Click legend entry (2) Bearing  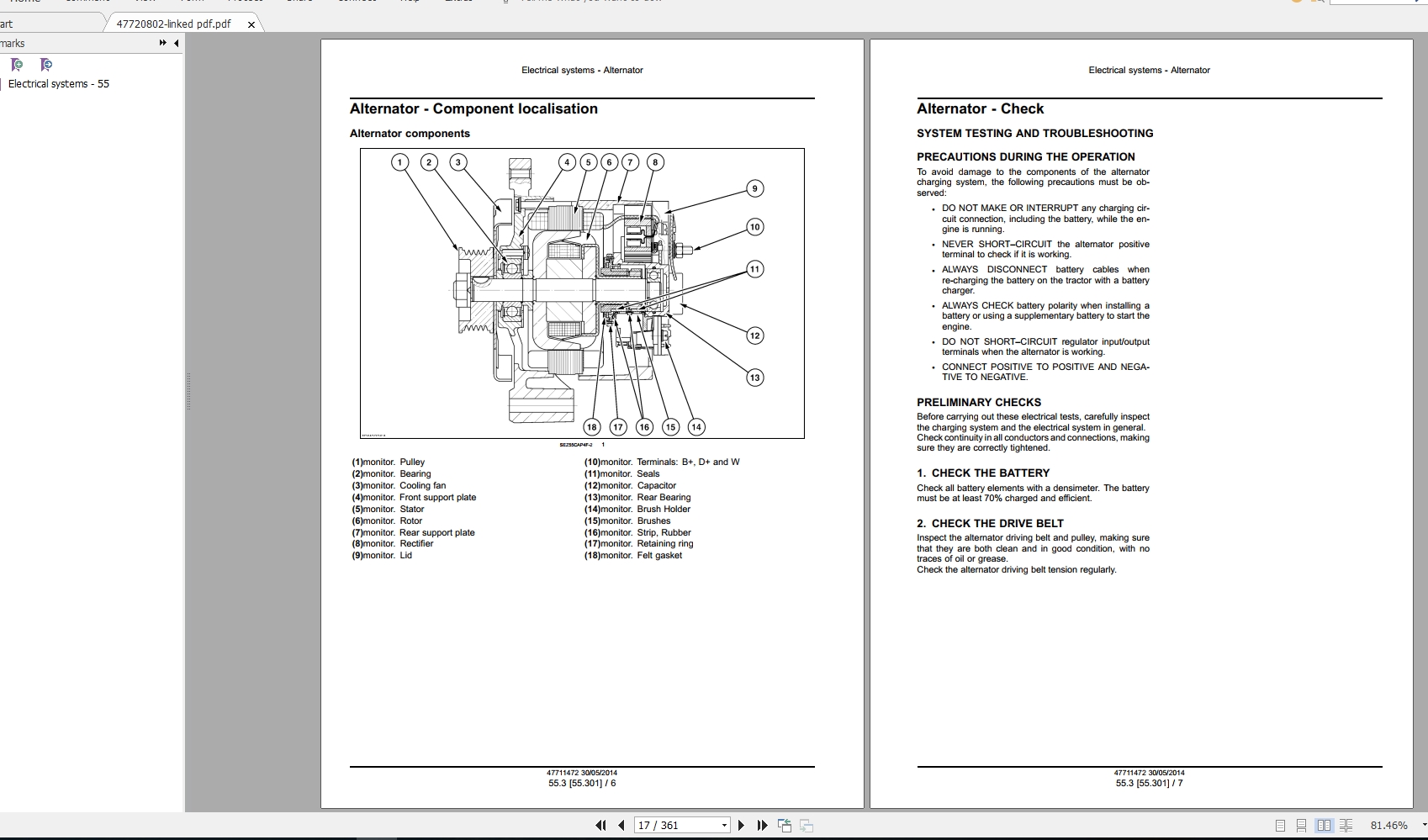point(391,474)
